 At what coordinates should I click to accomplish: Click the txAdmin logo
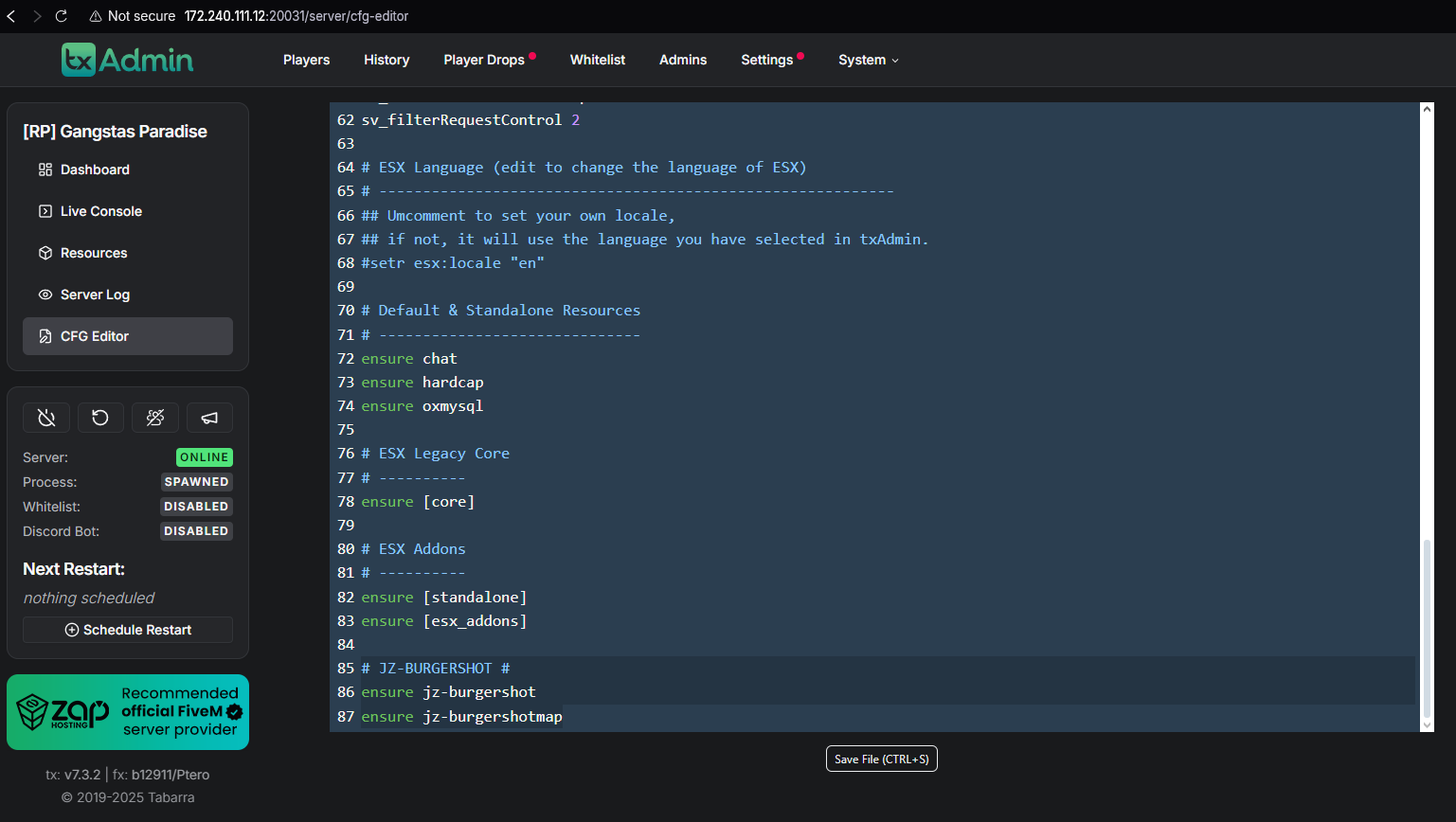(127, 60)
